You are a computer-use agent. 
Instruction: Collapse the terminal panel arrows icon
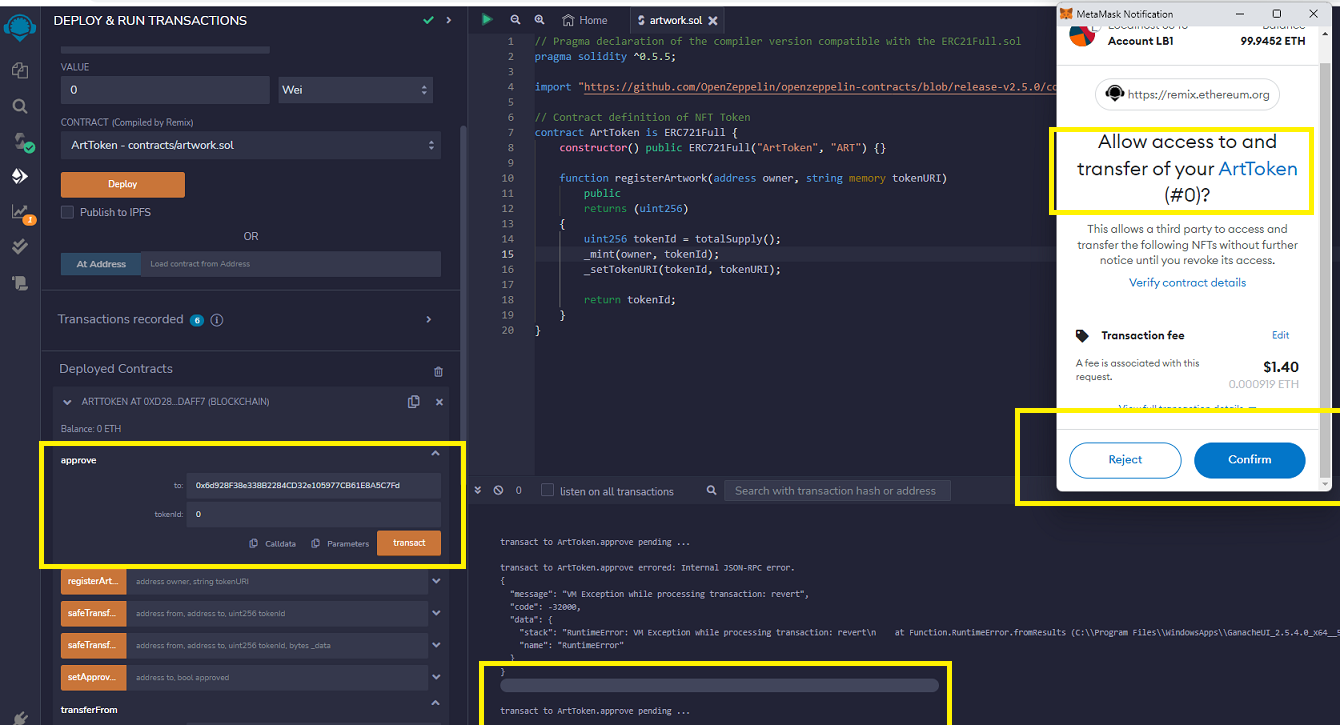click(x=478, y=490)
